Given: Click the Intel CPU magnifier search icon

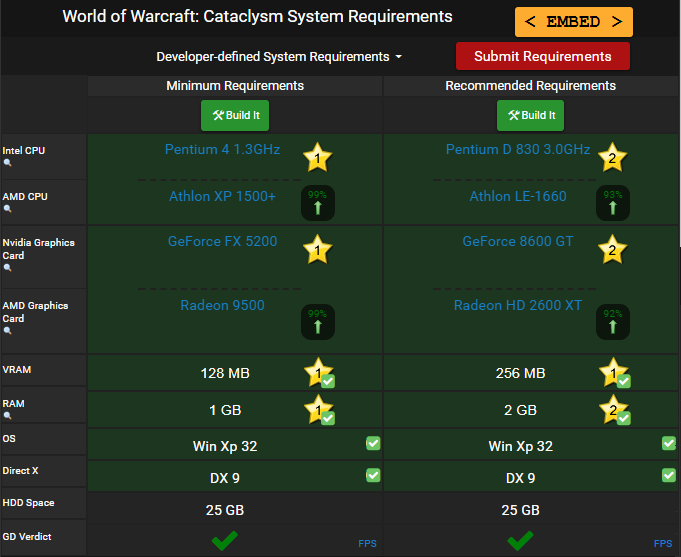Looking at the screenshot, I should tap(7, 163).
